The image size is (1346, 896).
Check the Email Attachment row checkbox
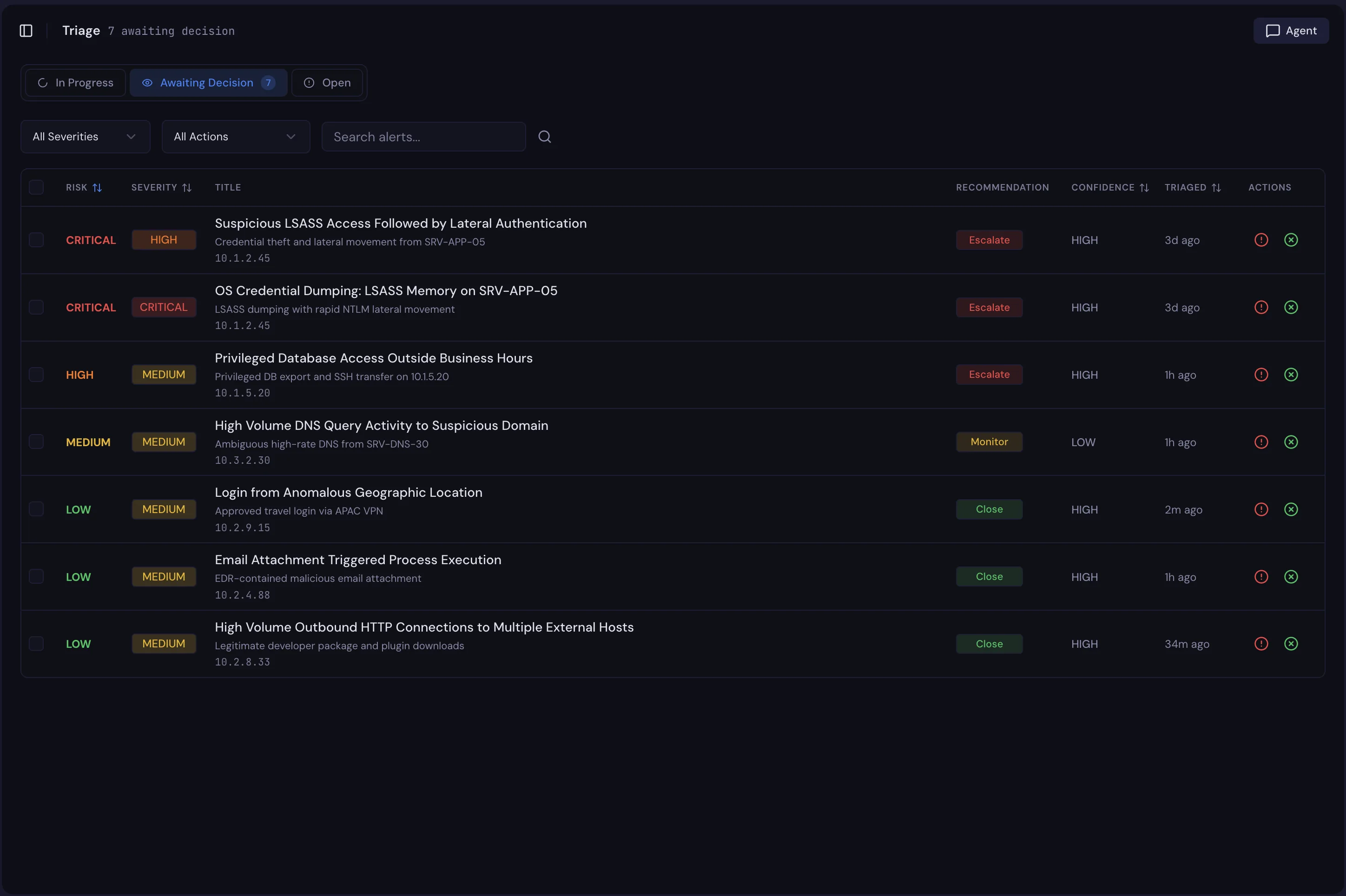(37, 577)
